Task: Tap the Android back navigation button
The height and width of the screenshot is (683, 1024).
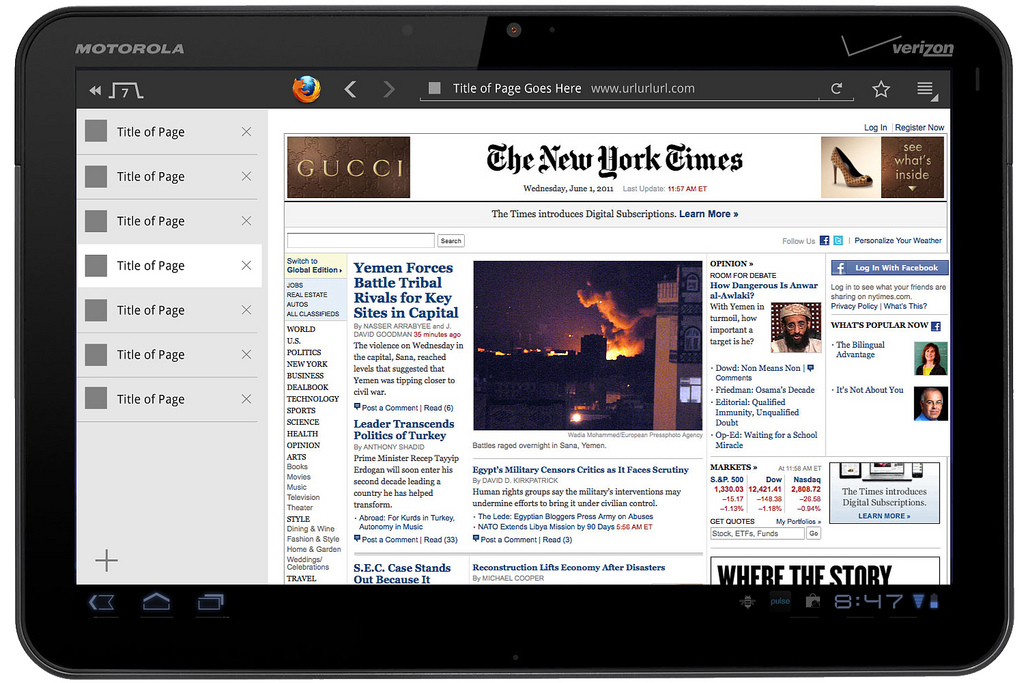Action: (101, 602)
